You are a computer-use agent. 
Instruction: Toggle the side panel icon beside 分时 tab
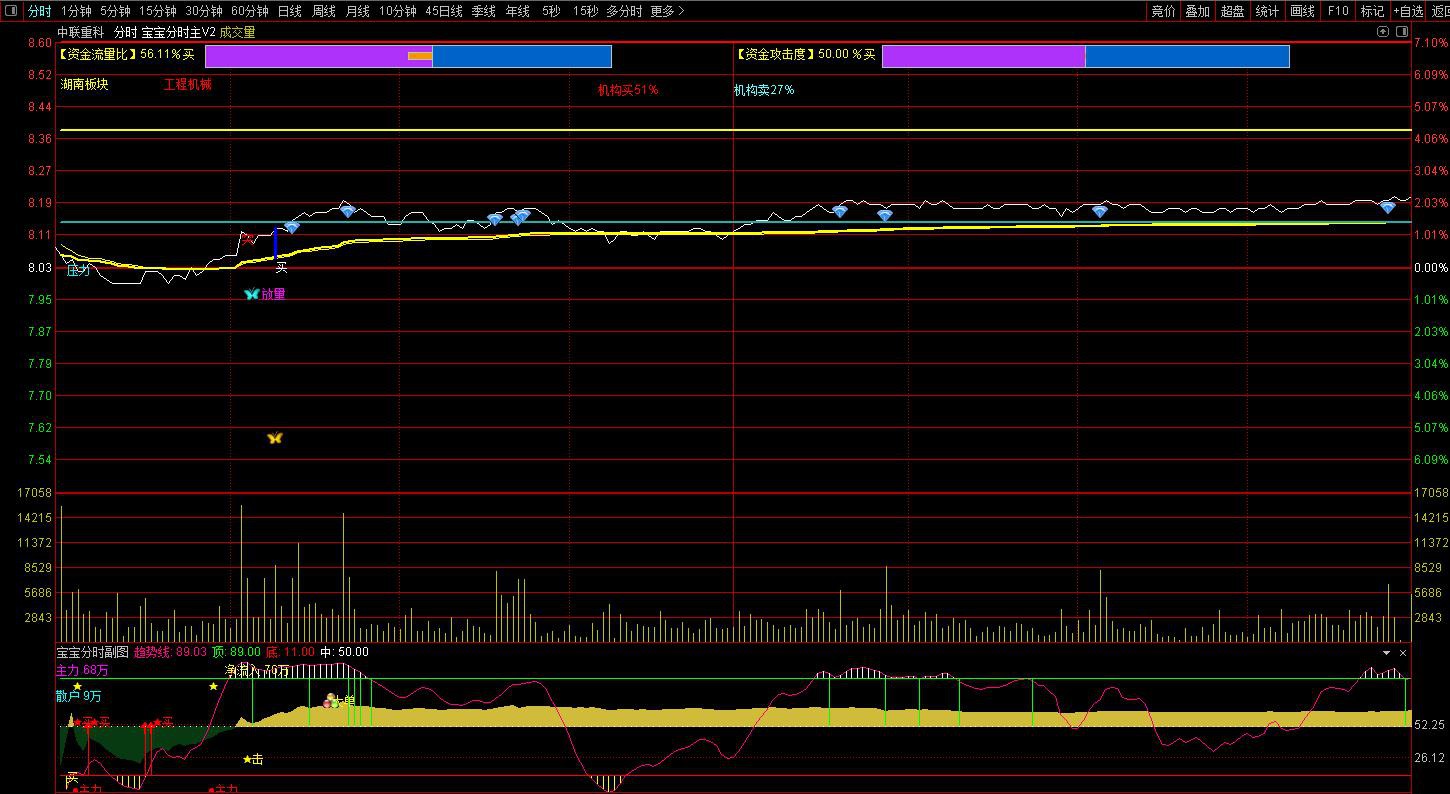10,12
